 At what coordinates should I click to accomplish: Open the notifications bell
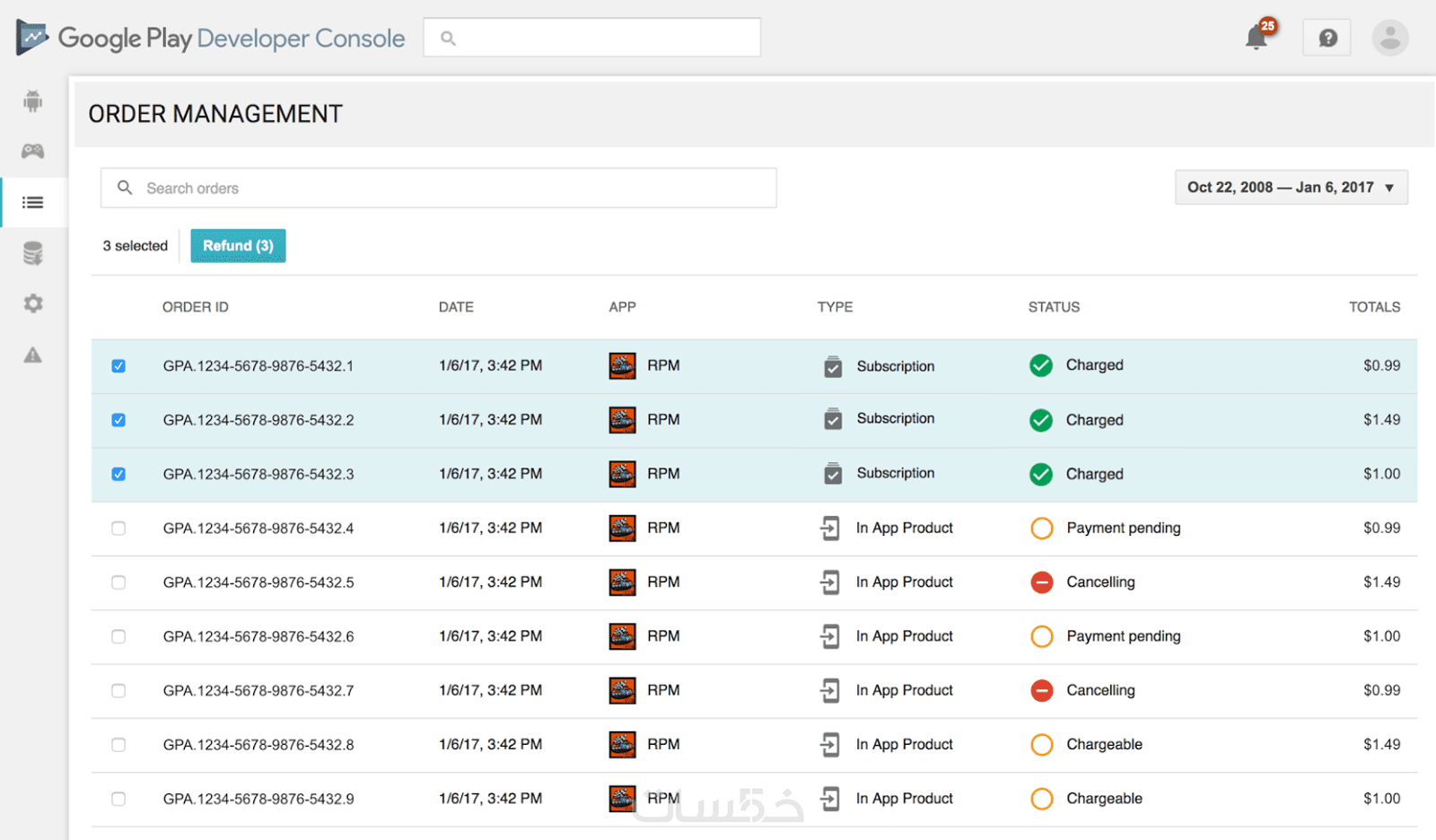click(x=1256, y=38)
